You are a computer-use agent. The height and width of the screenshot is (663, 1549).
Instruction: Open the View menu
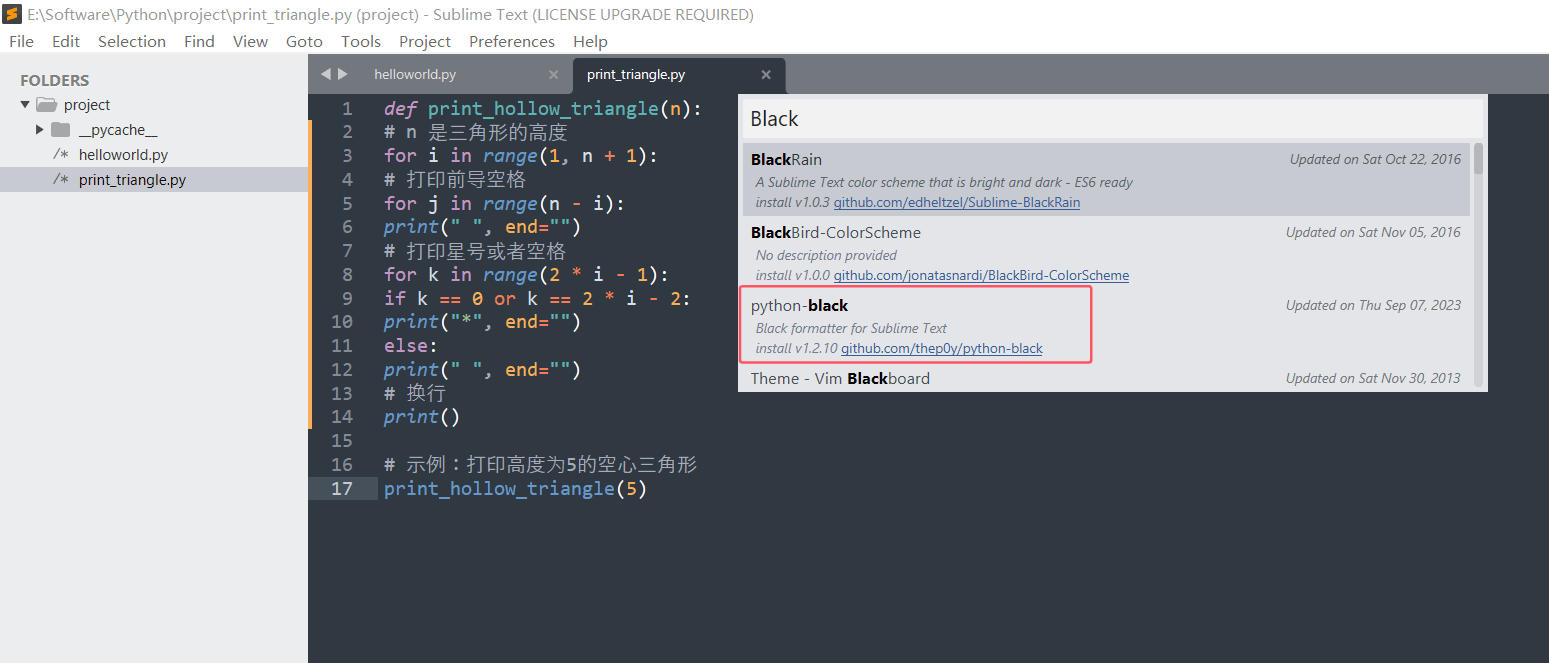pos(250,41)
